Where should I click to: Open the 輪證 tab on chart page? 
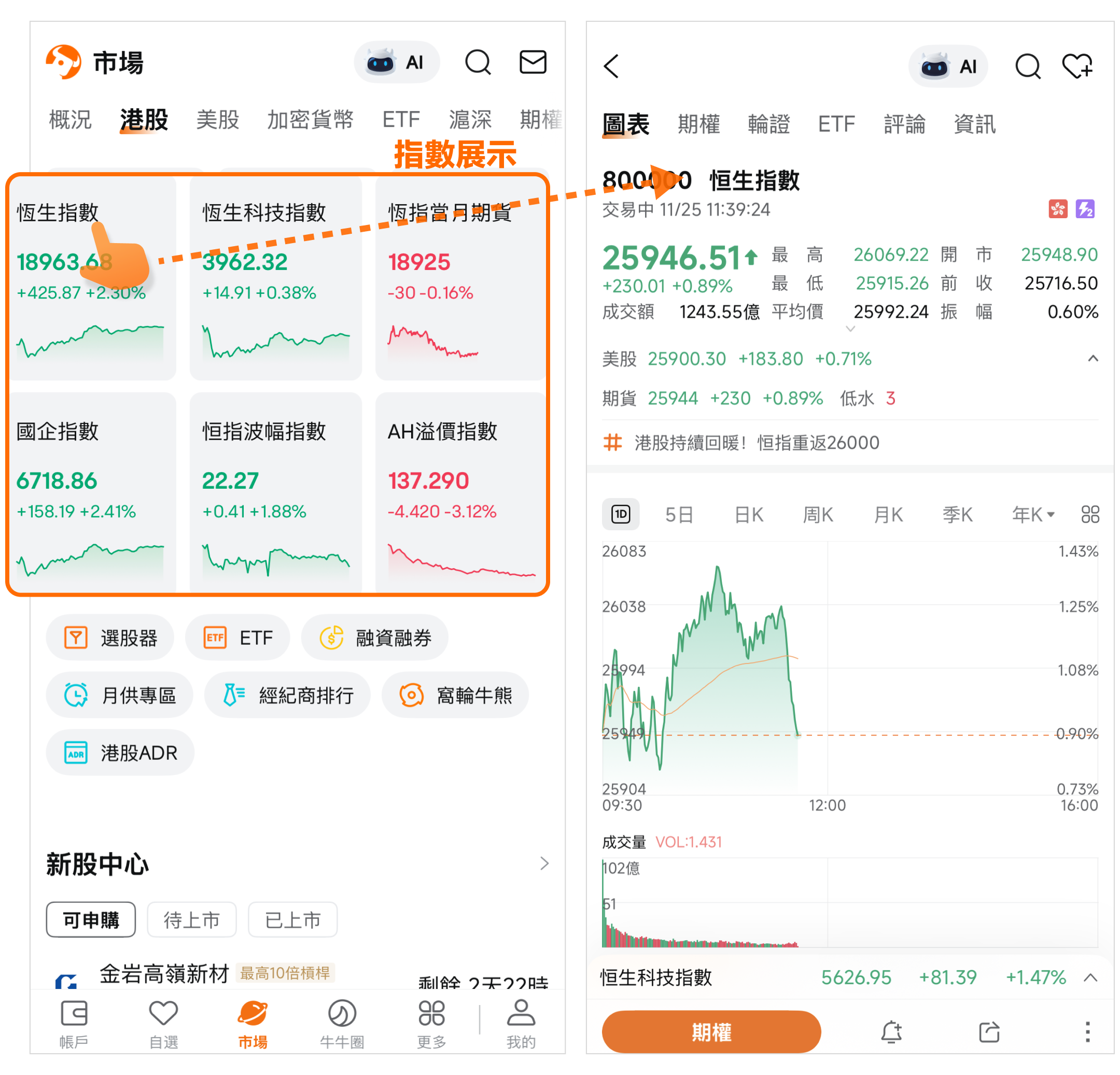click(x=768, y=124)
